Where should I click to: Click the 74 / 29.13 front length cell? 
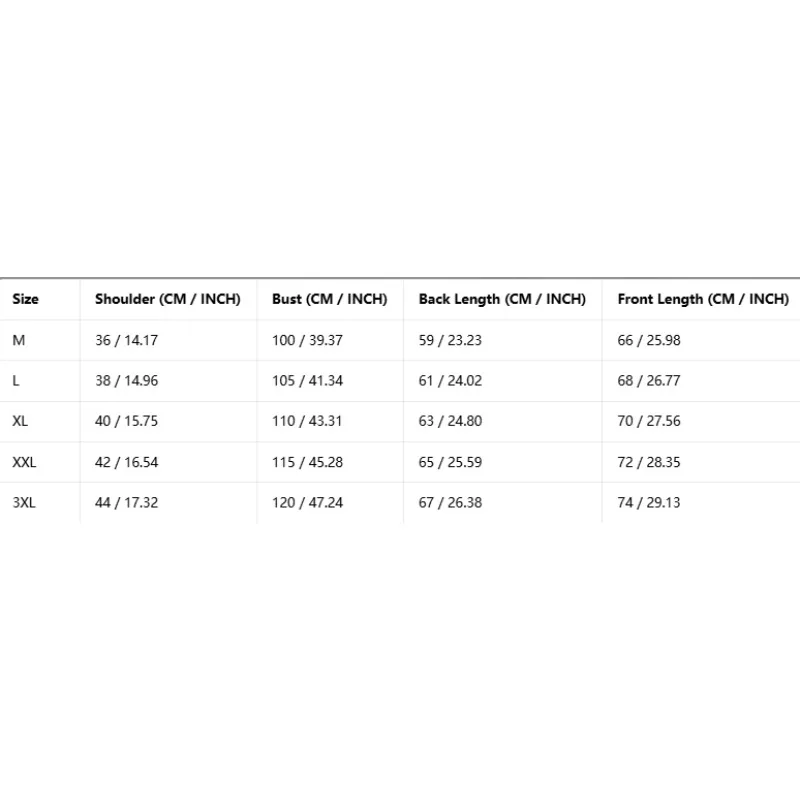pyautogui.click(x=649, y=503)
